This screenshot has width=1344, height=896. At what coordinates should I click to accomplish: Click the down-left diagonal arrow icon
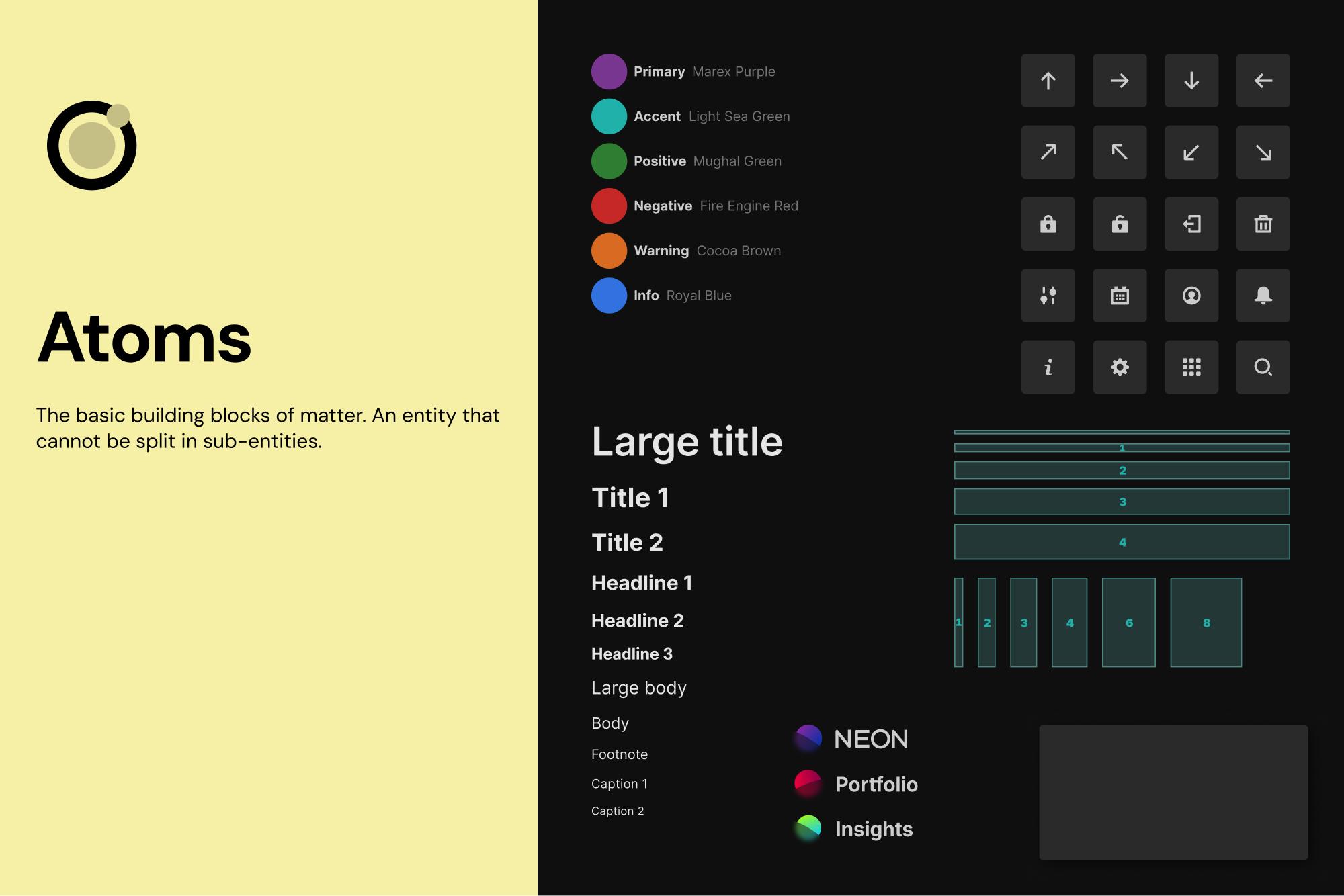point(1191,152)
